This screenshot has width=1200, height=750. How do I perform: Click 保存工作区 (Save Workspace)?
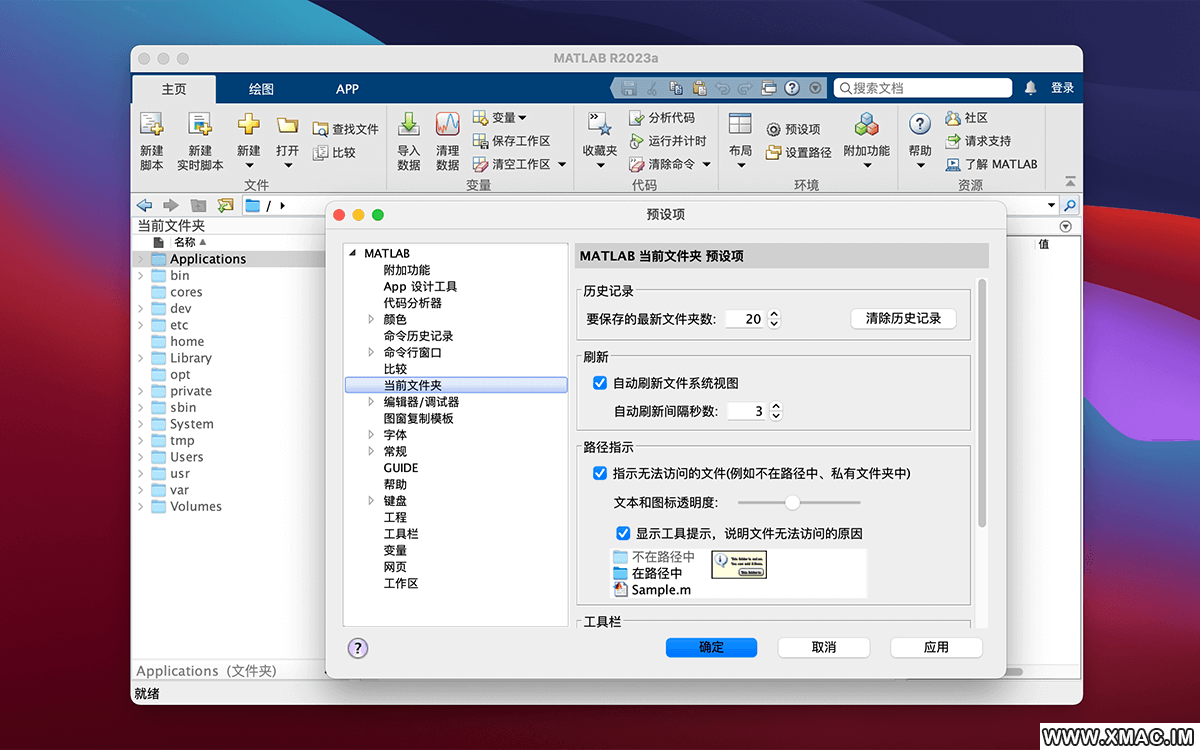tap(511, 141)
